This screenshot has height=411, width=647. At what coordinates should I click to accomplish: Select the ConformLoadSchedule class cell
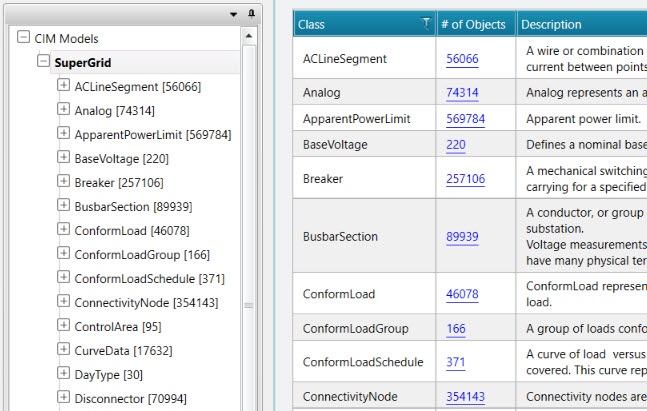[x=364, y=362]
